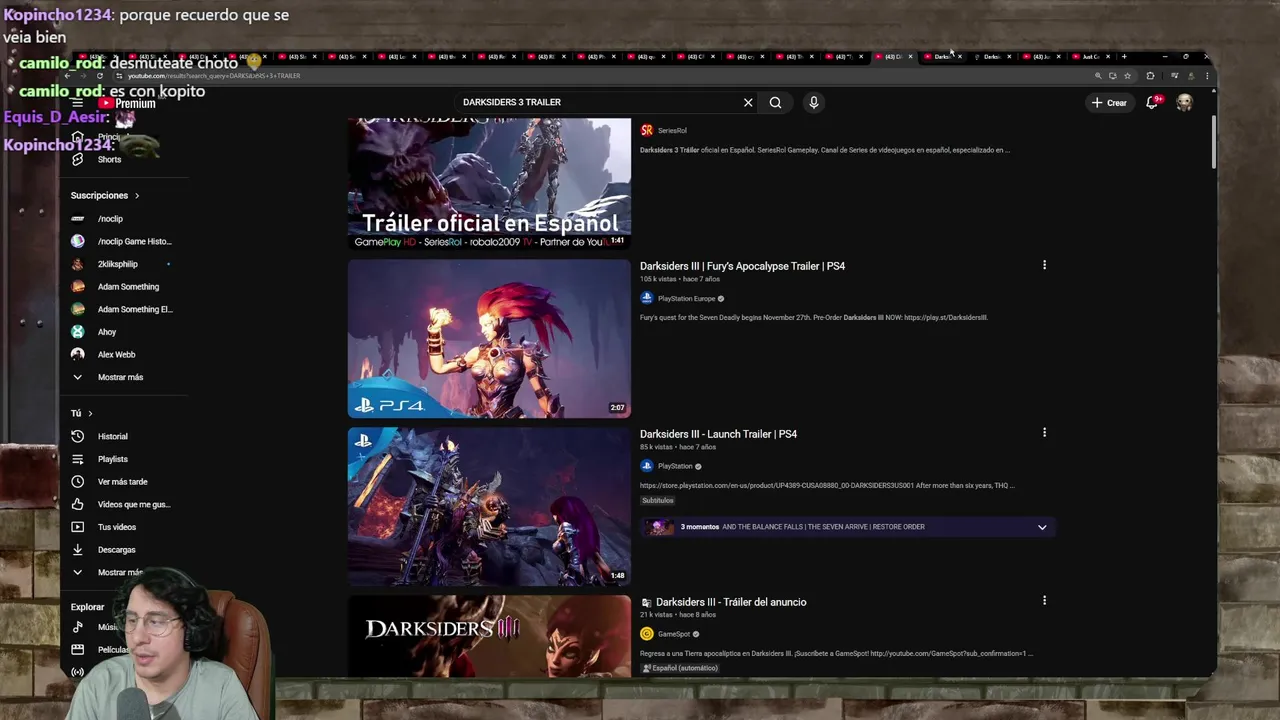The height and width of the screenshot is (720, 1280).
Task: Open a new browser tab
Action: (x=1124, y=57)
